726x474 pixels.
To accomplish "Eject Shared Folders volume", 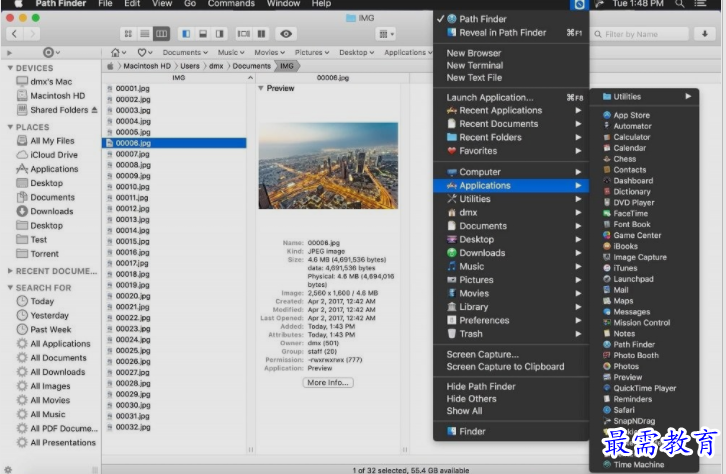I will (x=94, y=110).
